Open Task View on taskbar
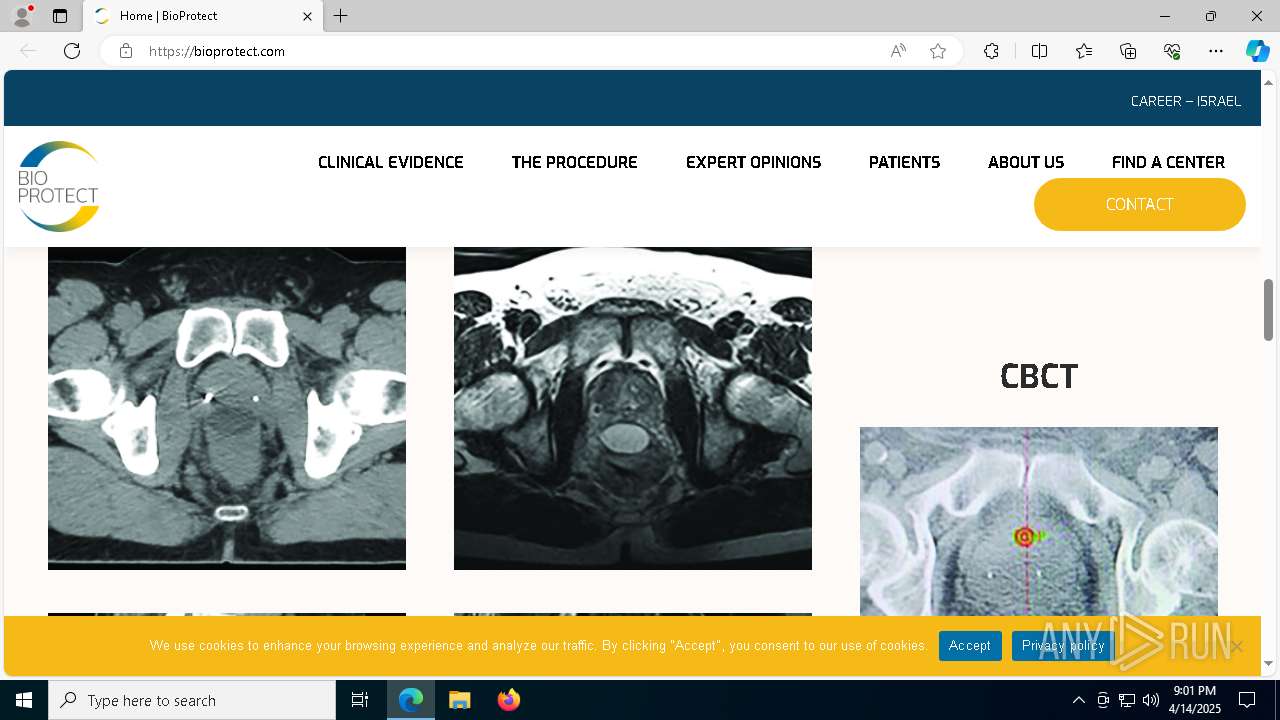The width and height of the screenshot is (1280, 720). point(360,700)
